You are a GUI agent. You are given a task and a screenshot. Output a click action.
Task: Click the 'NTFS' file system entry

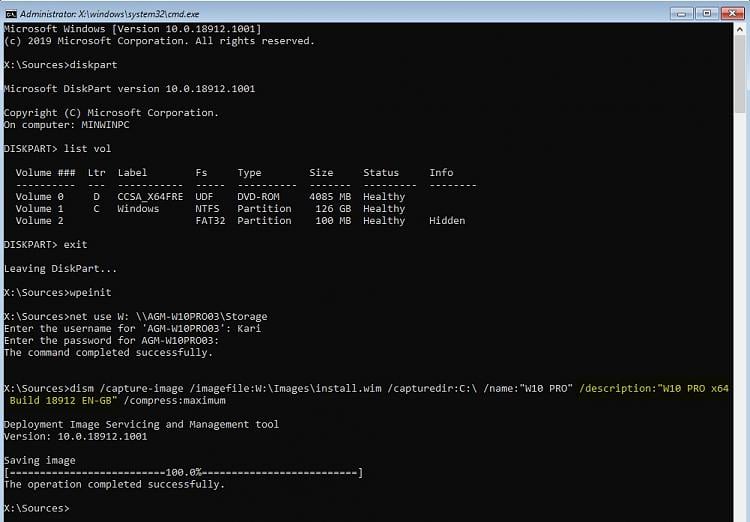(x=207, y=209)
